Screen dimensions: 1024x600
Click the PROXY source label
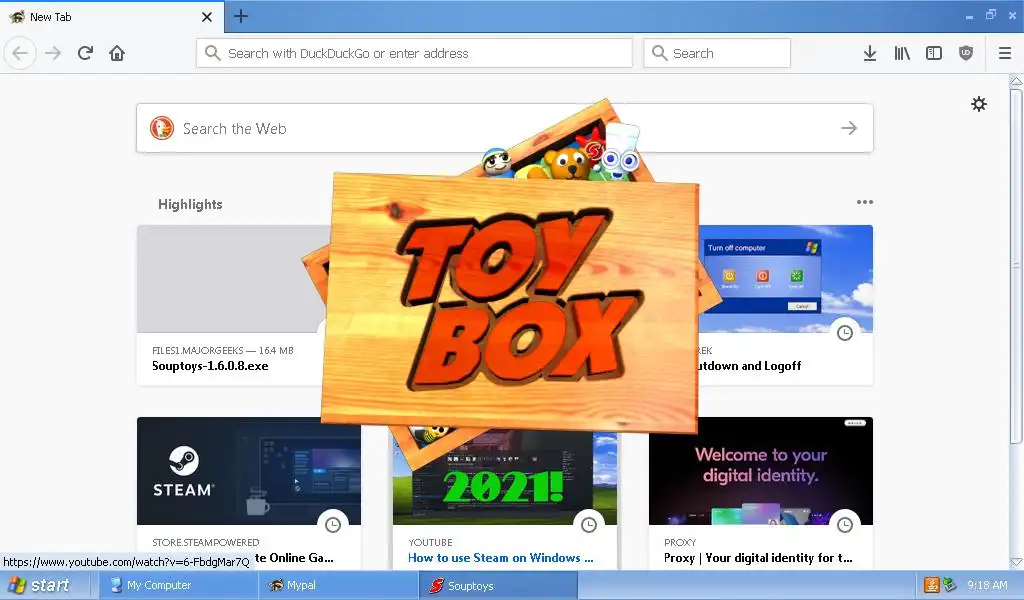click(x=680, y=543)
